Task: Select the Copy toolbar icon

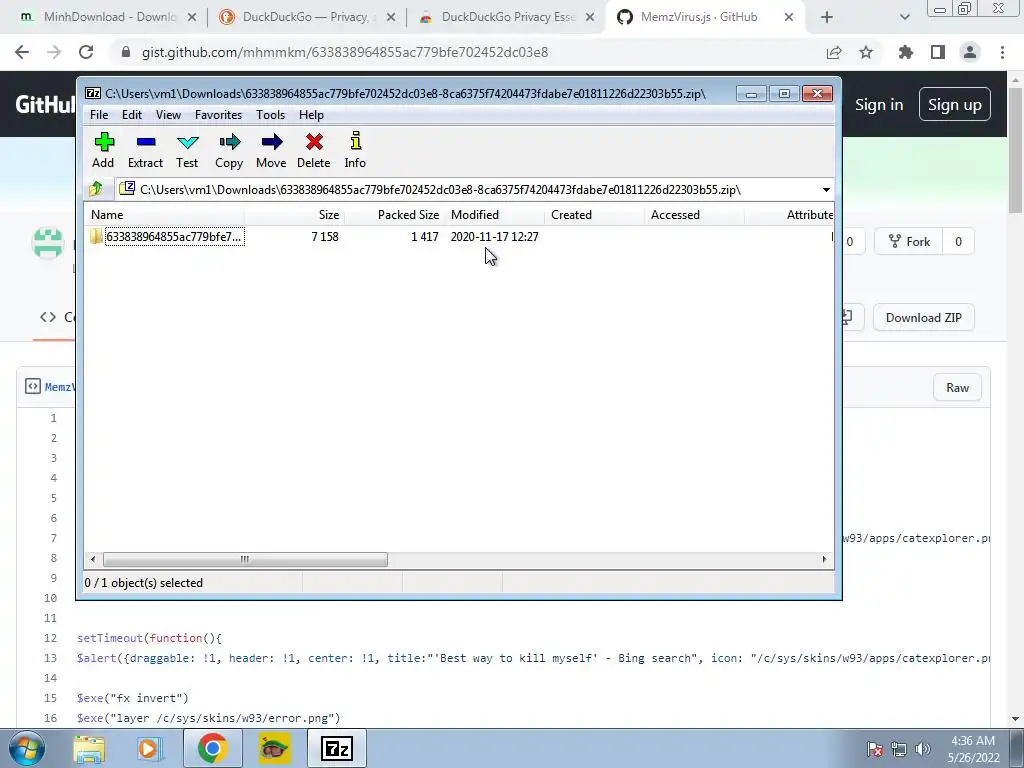Action: click(x=229, y=151)
